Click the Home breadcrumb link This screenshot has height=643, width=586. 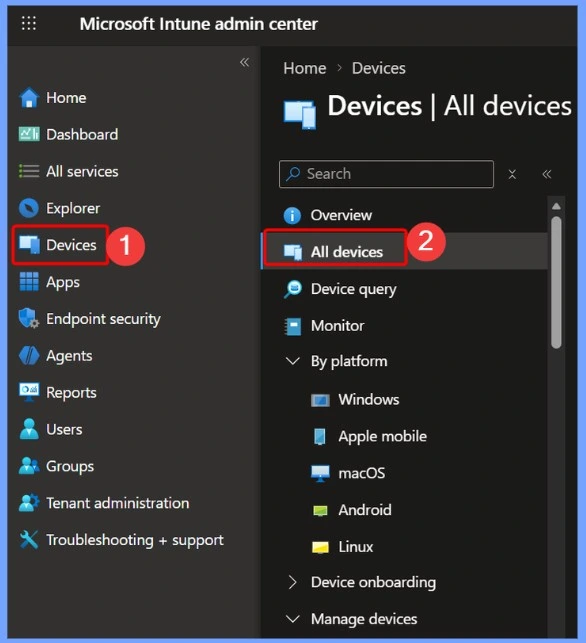pyautogui.click(x=305, y=68)
